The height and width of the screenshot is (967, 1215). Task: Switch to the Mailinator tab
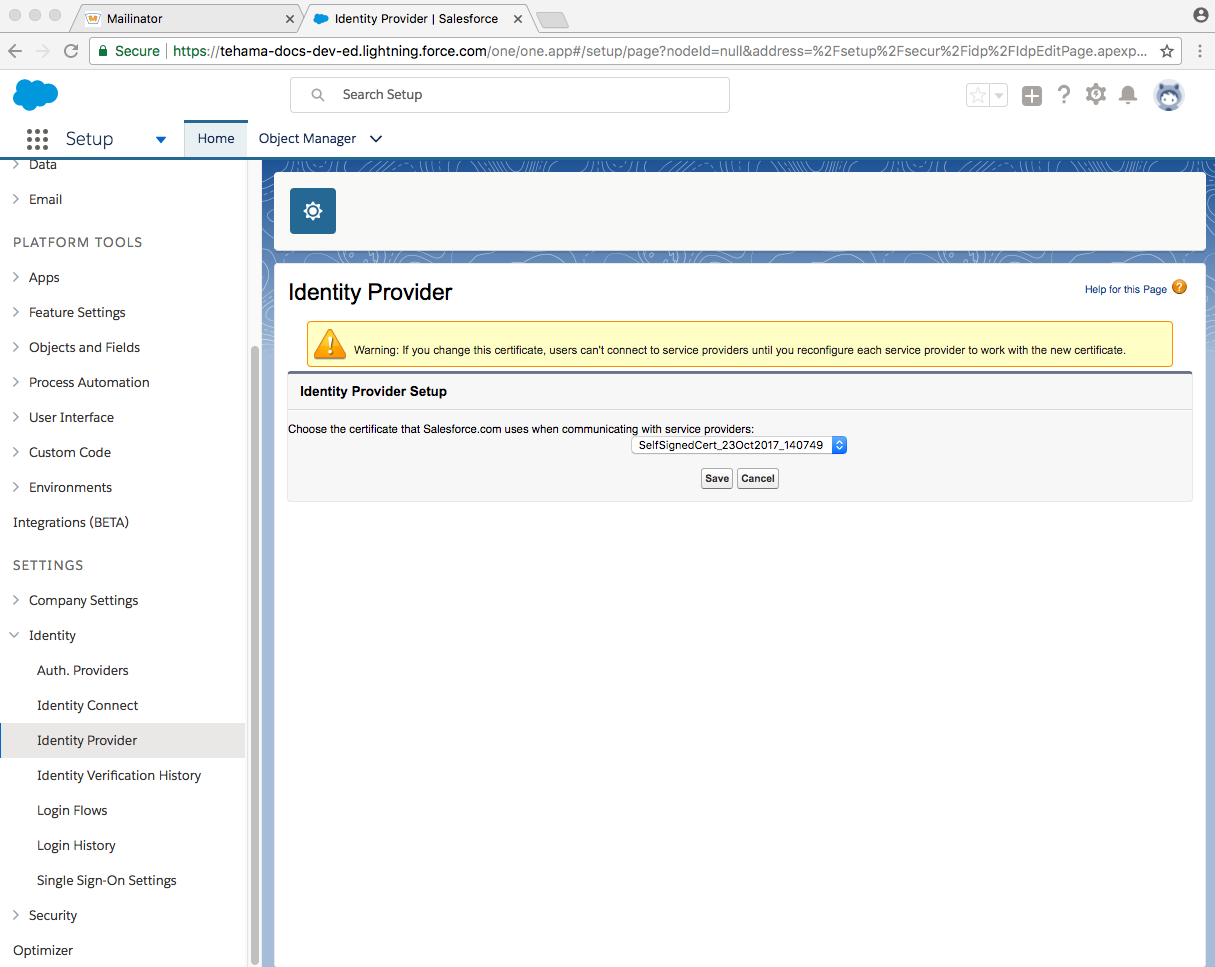pos(186,19)
